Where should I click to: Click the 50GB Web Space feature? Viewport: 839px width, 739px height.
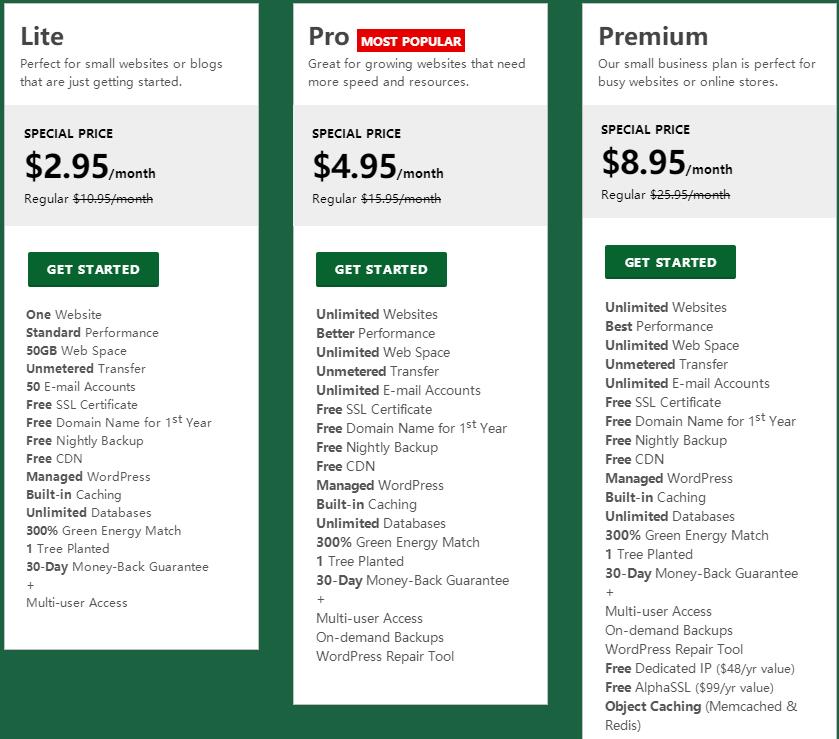76,351
